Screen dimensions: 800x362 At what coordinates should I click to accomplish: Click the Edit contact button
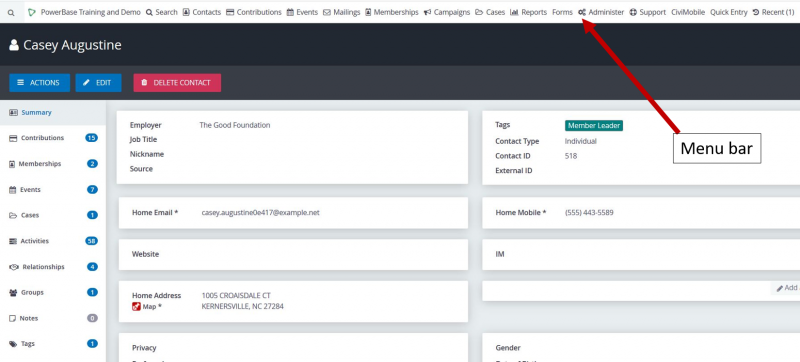[98, 83]
